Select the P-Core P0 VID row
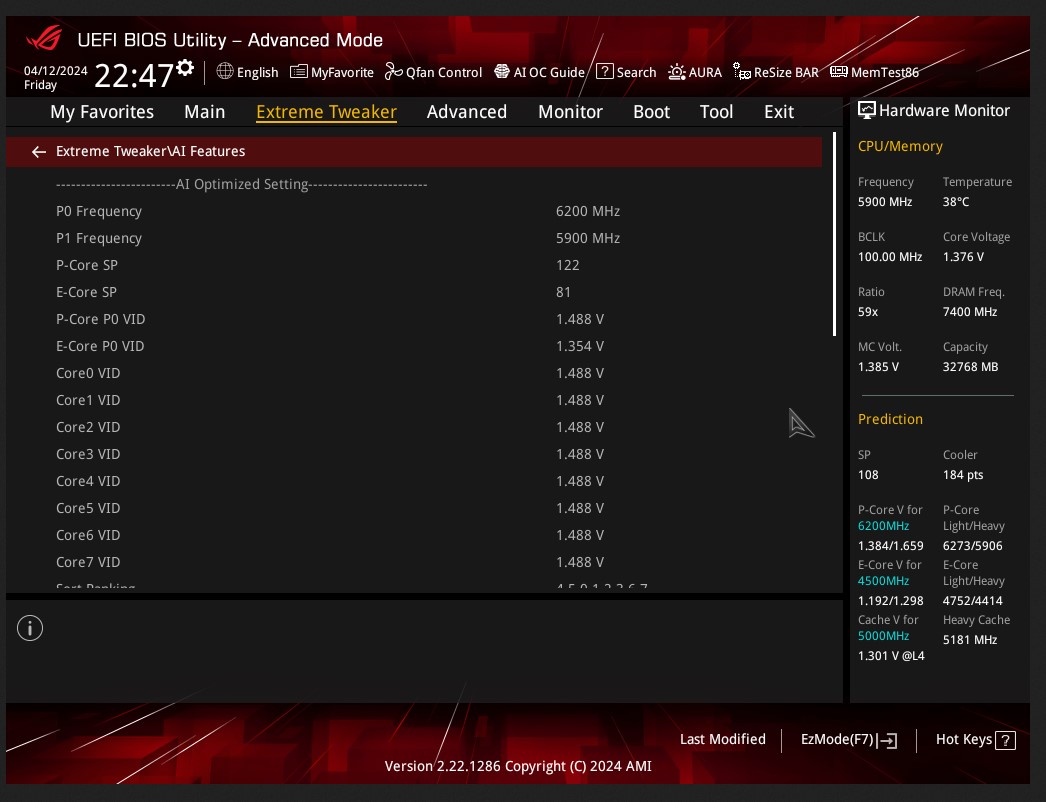 point(414,319)
